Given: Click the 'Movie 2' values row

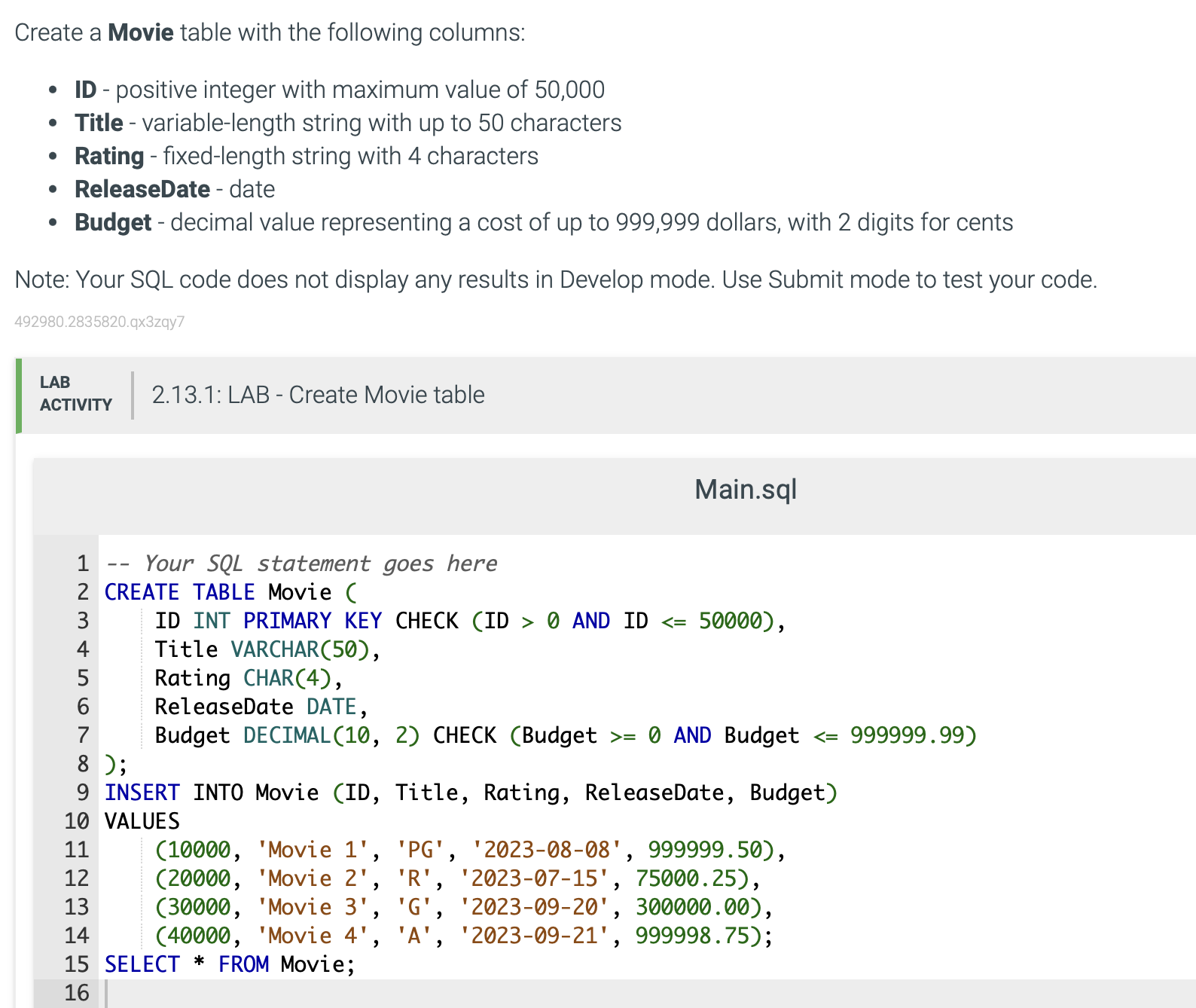Looking at the screenshot, I should pos(458,878).
